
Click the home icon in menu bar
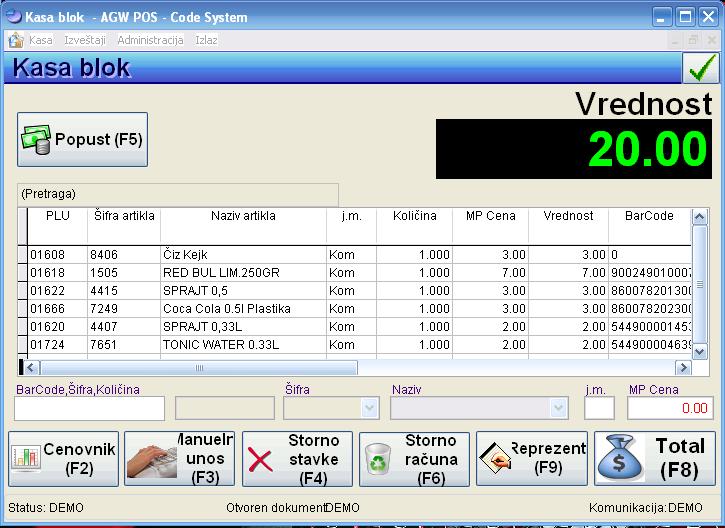(16, 40)
